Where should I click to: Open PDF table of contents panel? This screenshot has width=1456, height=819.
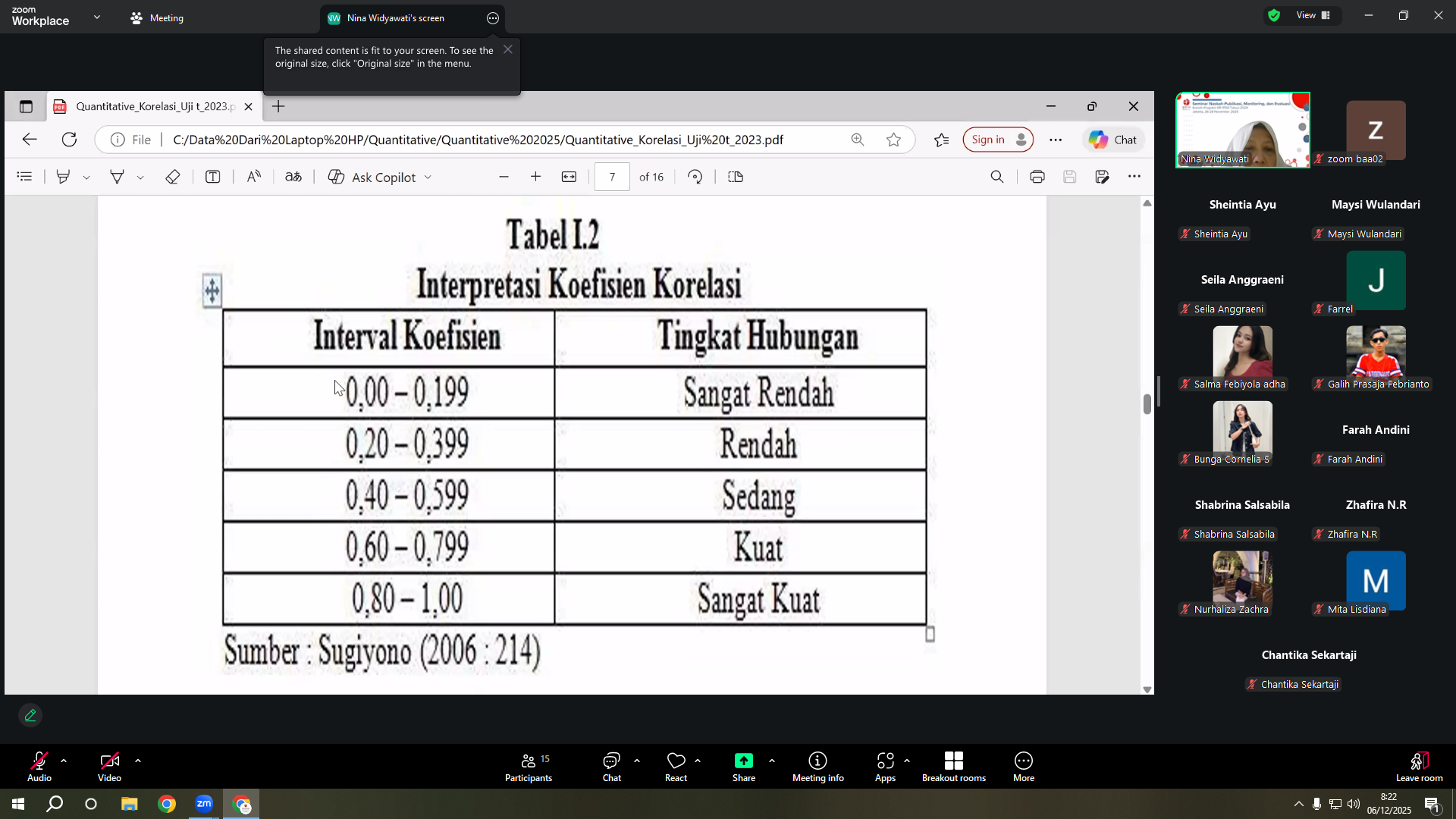24,177
